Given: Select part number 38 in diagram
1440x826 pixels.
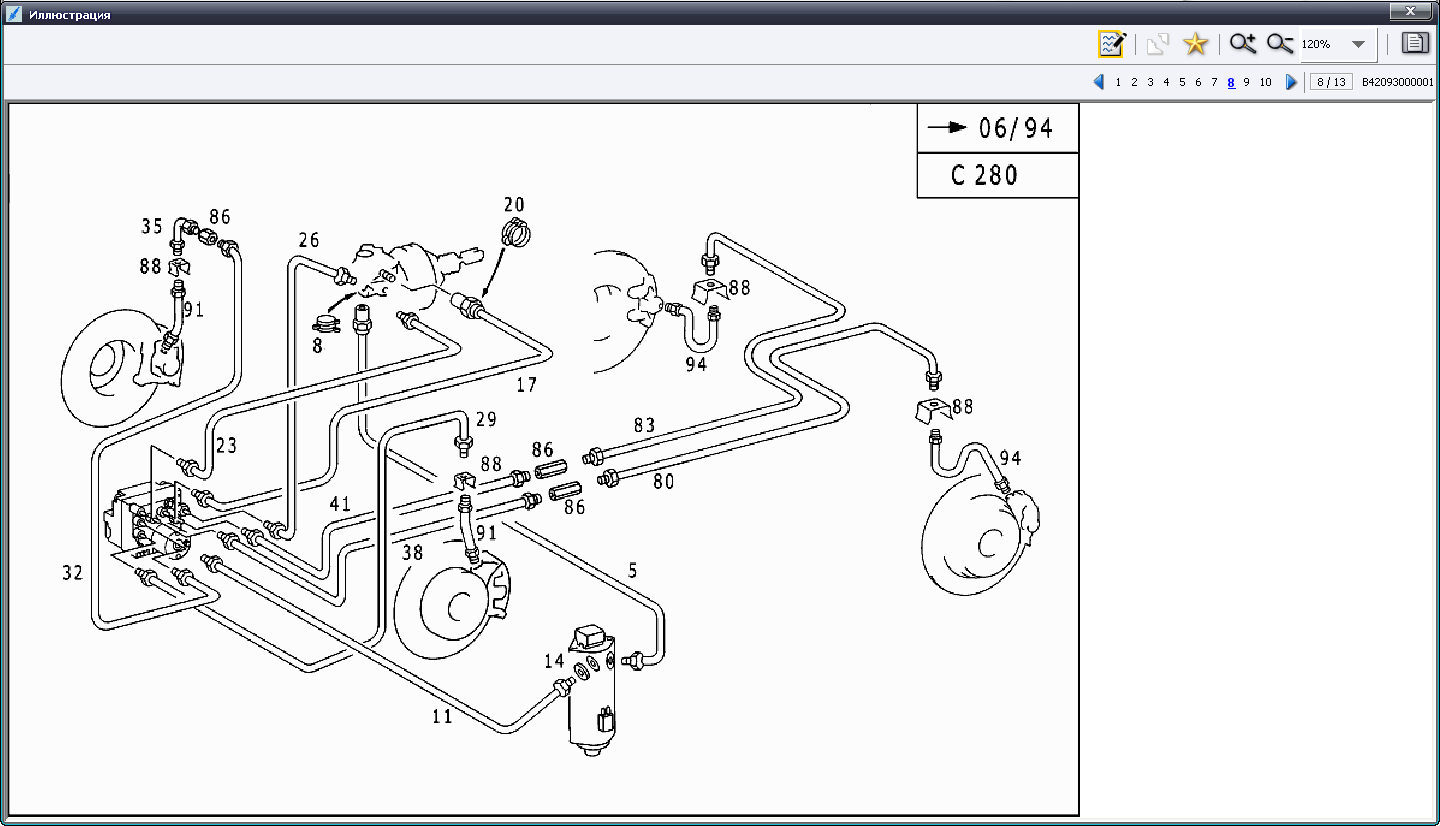Looking at the screenshot, I should coord(412,552).
